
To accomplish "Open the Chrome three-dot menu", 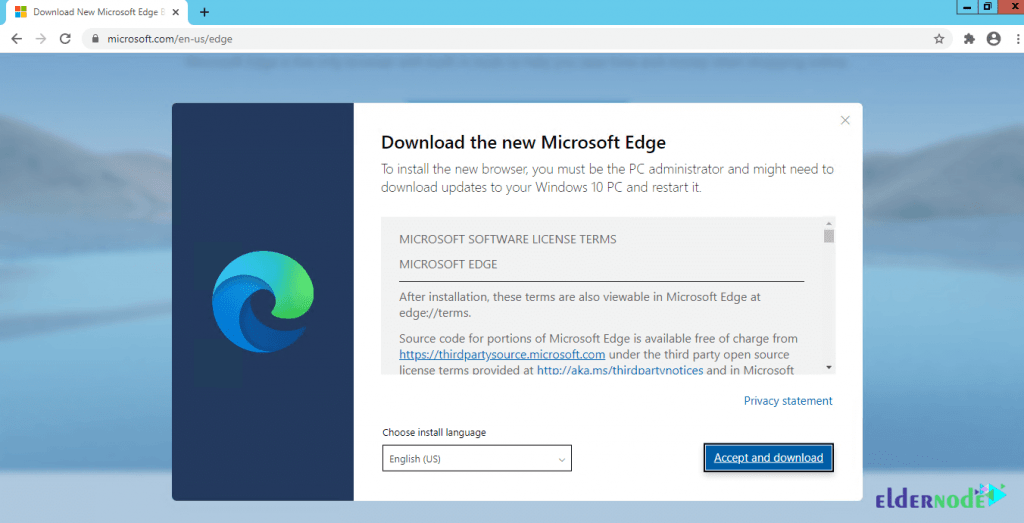I will pyautogui.click(x=1018, y=39).
